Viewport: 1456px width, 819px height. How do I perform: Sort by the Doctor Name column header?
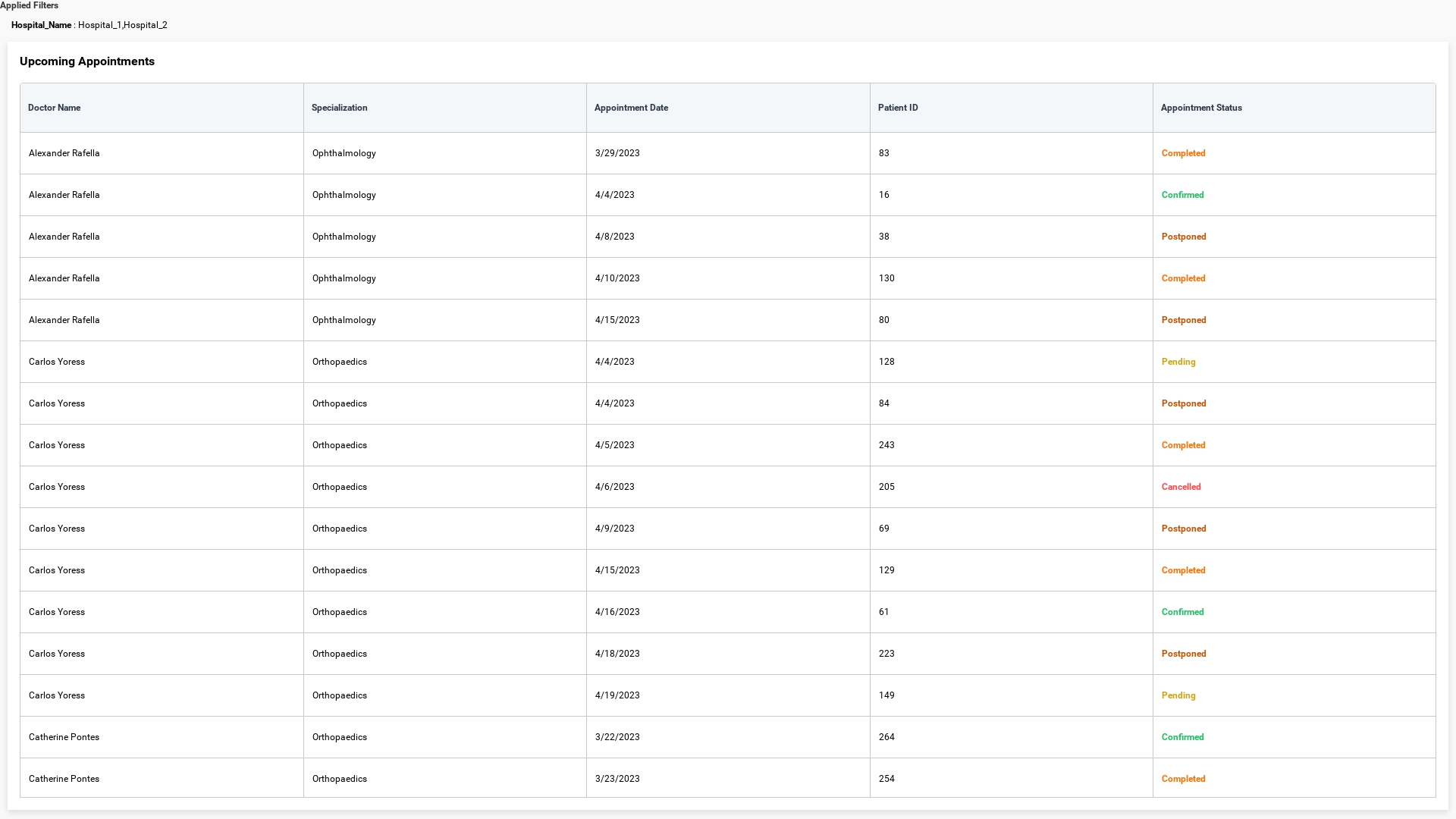tap(54, 108)
